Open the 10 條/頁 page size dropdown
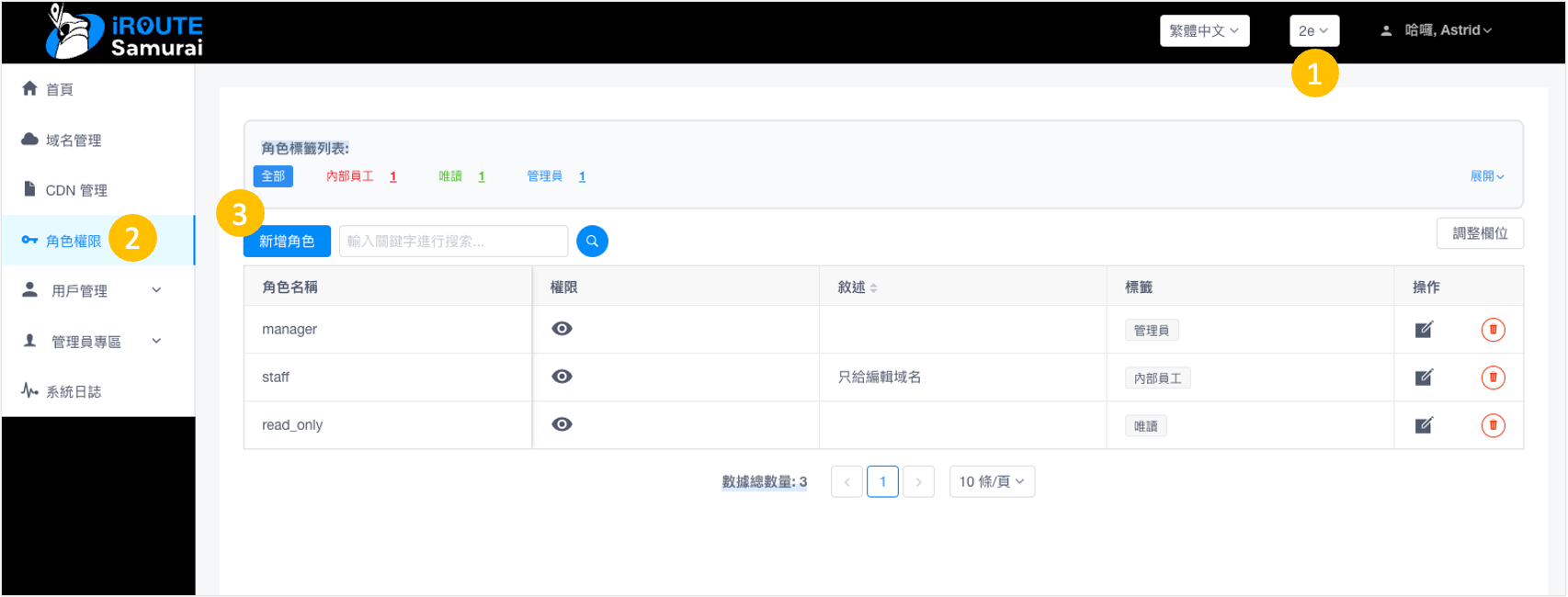 click(x=991, y=482)
